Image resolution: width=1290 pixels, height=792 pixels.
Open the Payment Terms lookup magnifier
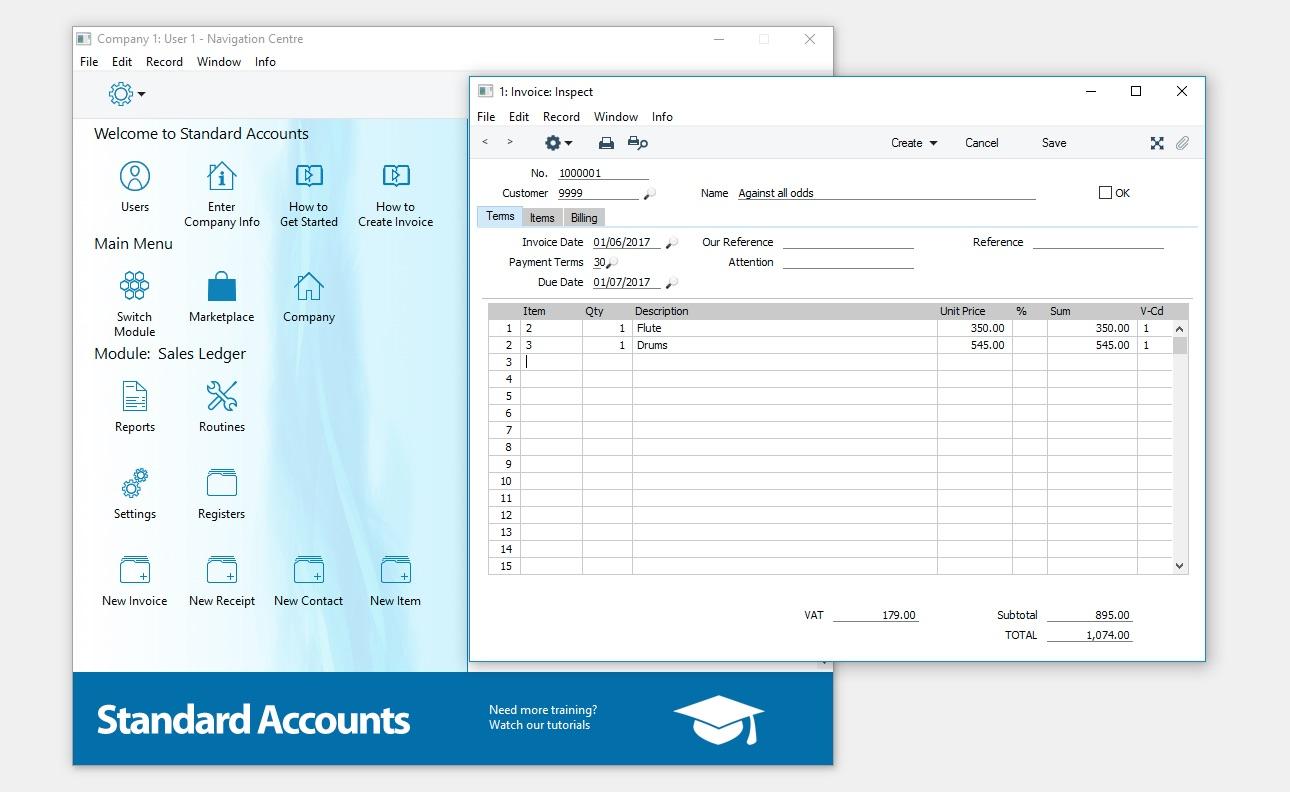coord(612,263)
